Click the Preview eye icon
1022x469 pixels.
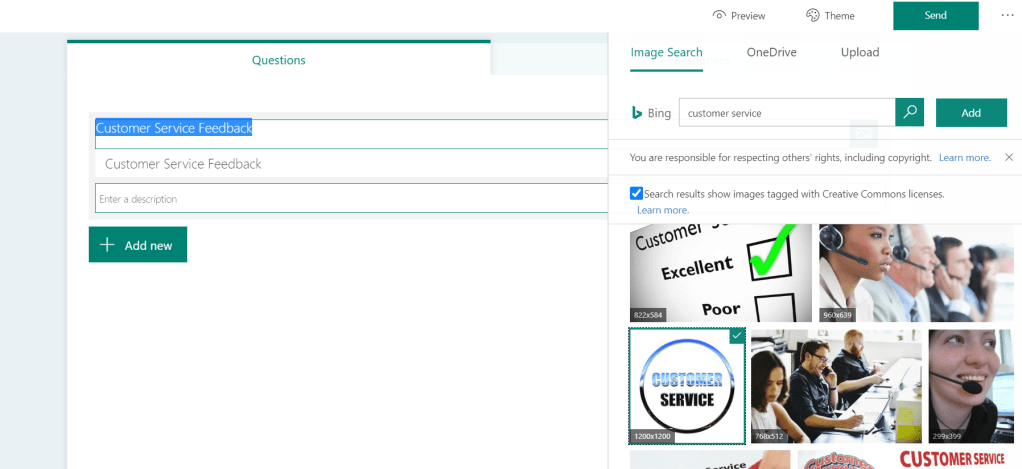[718, 16]
